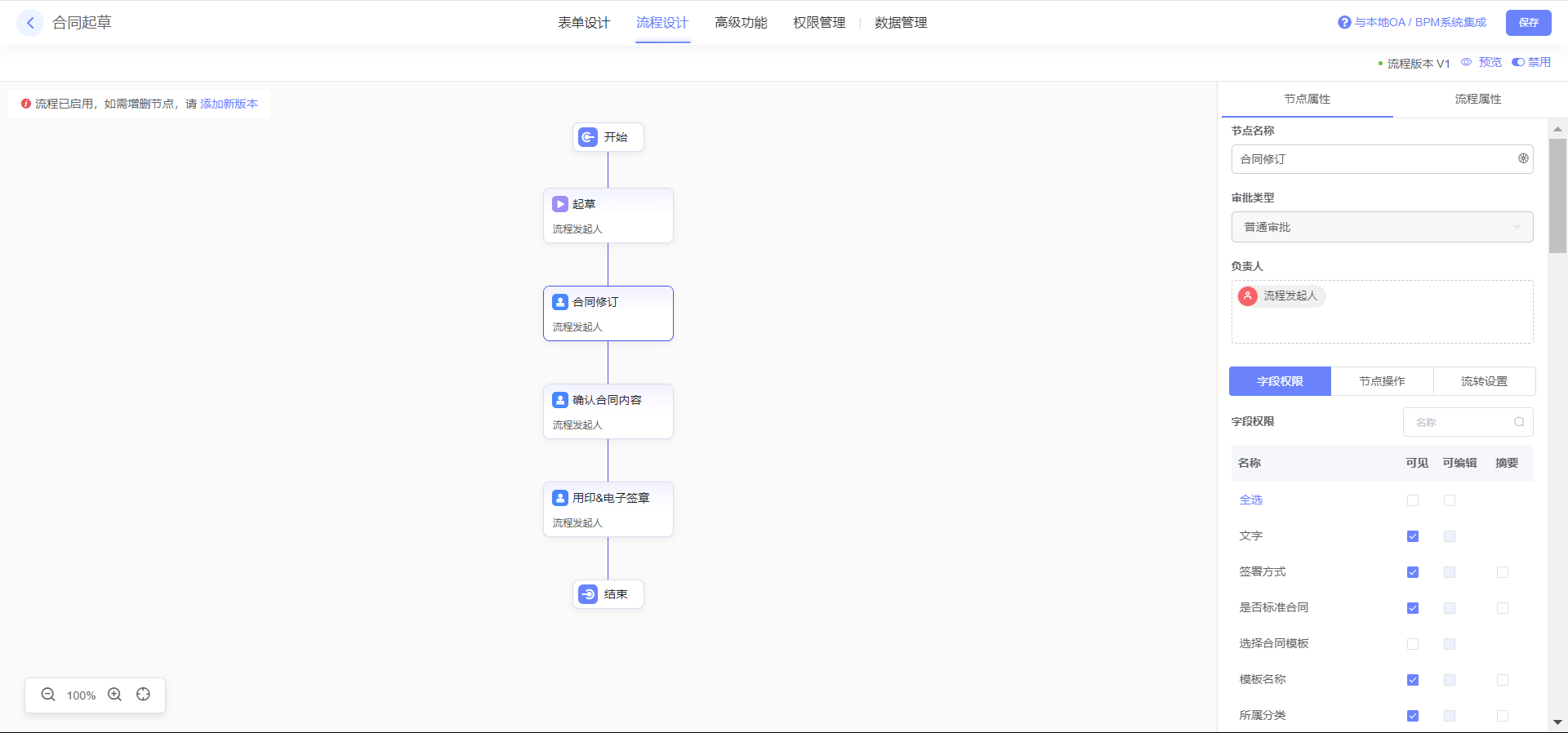Uncheck 可见 checkbox for 文字 field
This screenshot has width=1568, height=733.
1413,536
